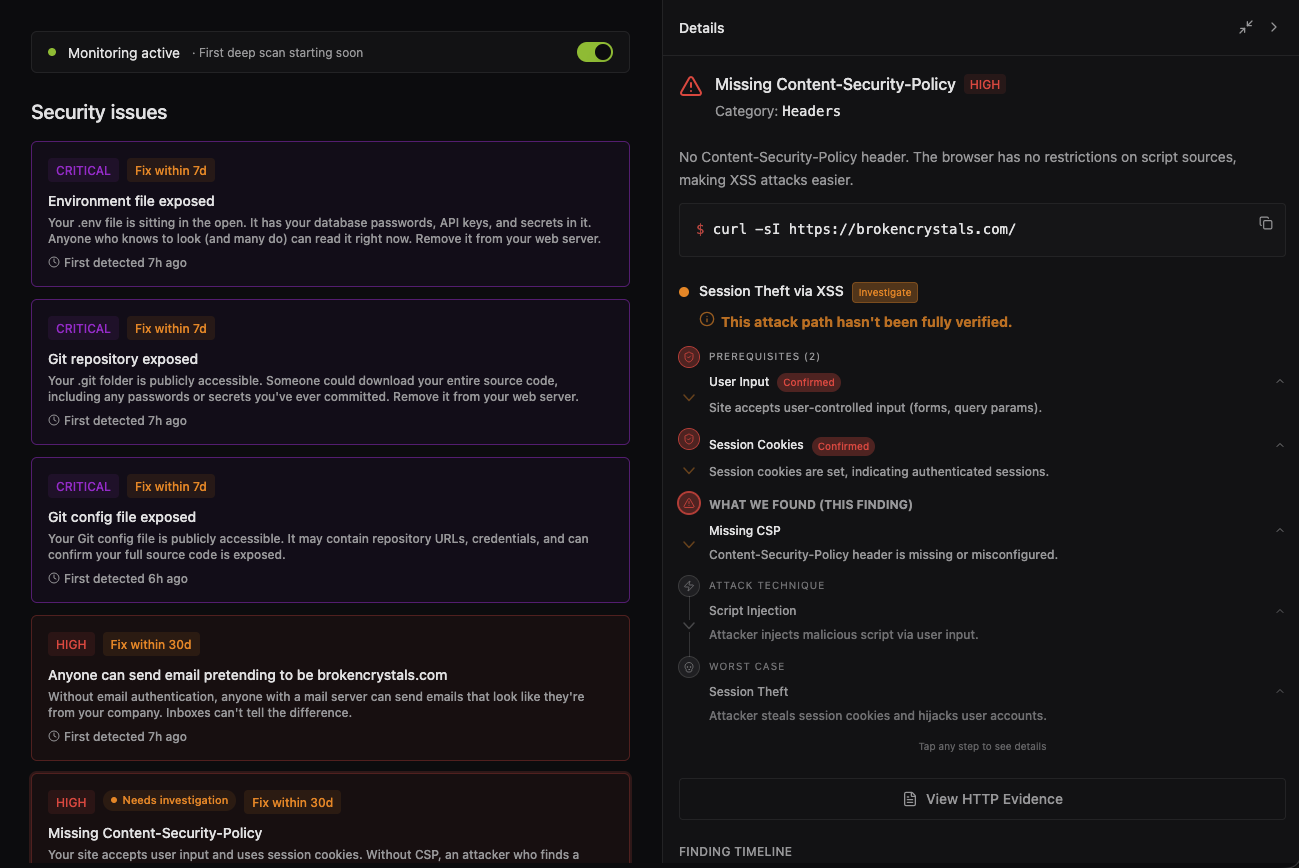Click Fix within 7d on Git config file exposed
Screen dimensions: 1299x868
pyautogui.click(x=171, y=486)
